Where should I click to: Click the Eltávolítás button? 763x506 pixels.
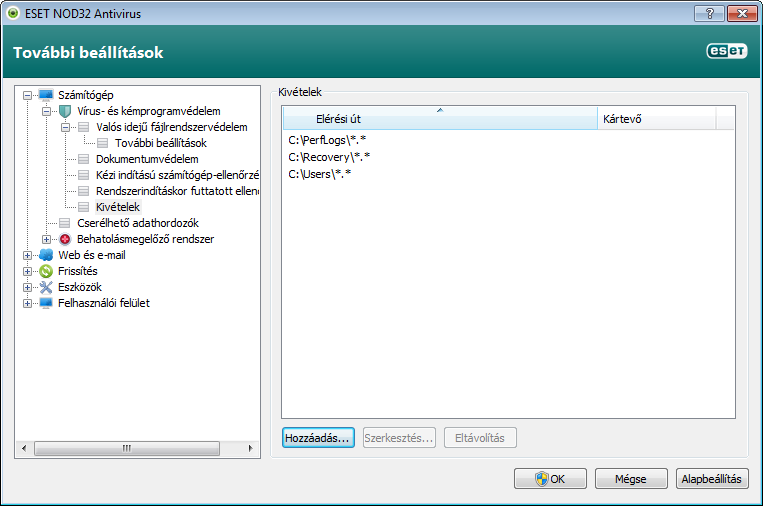coord(480,438)
